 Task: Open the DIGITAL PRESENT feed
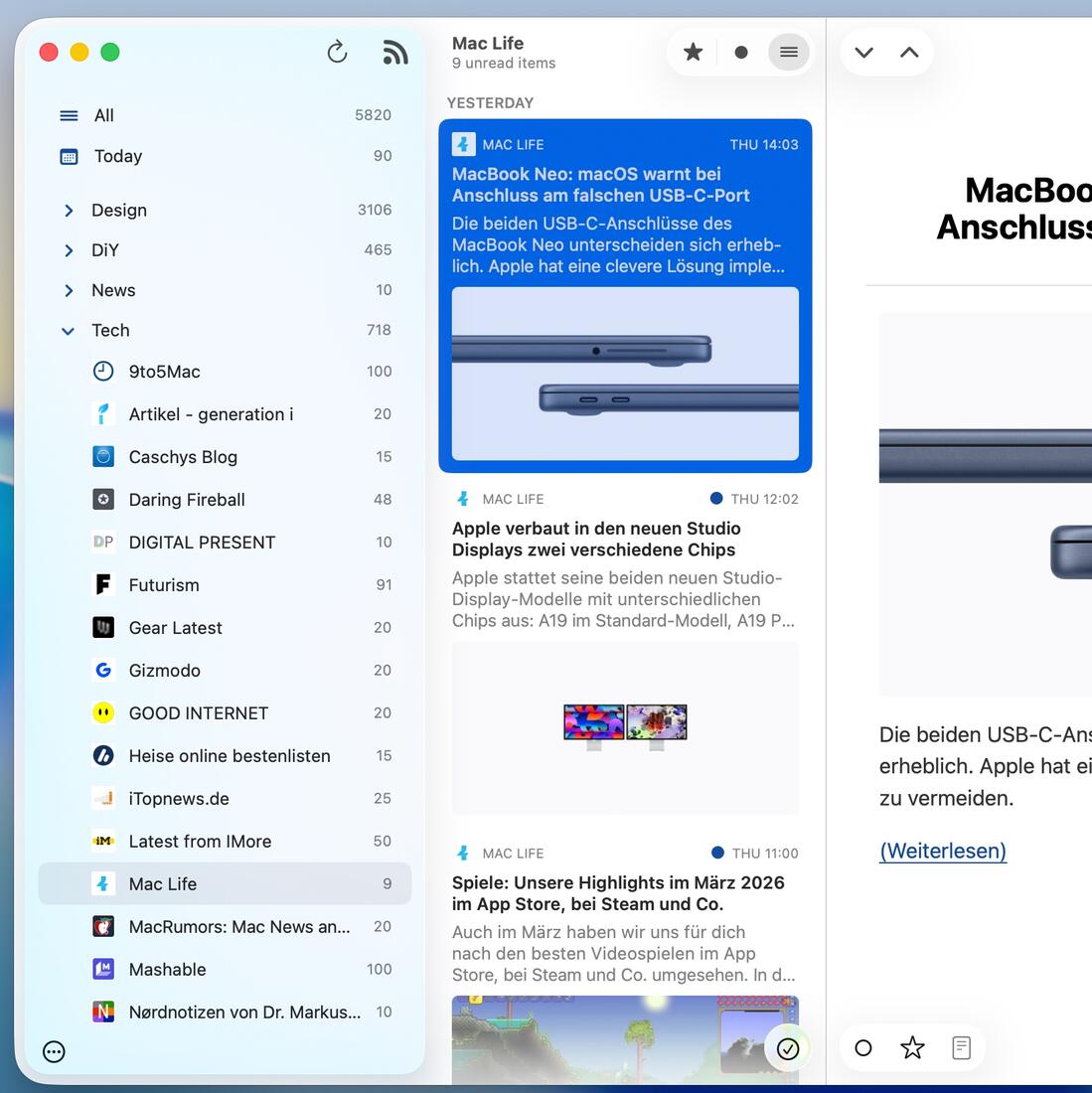(x=226, y=543)
